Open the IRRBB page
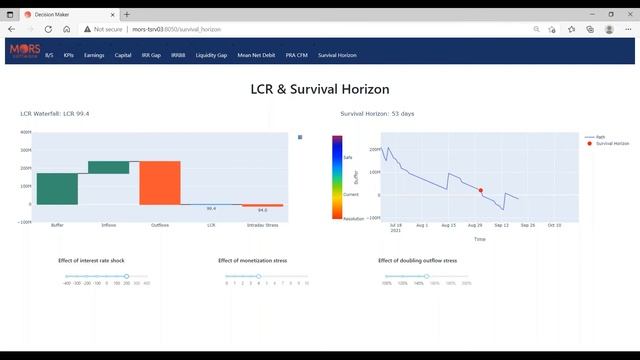Image resolution: width=640 pixels, height=360 pixels. 178,55
